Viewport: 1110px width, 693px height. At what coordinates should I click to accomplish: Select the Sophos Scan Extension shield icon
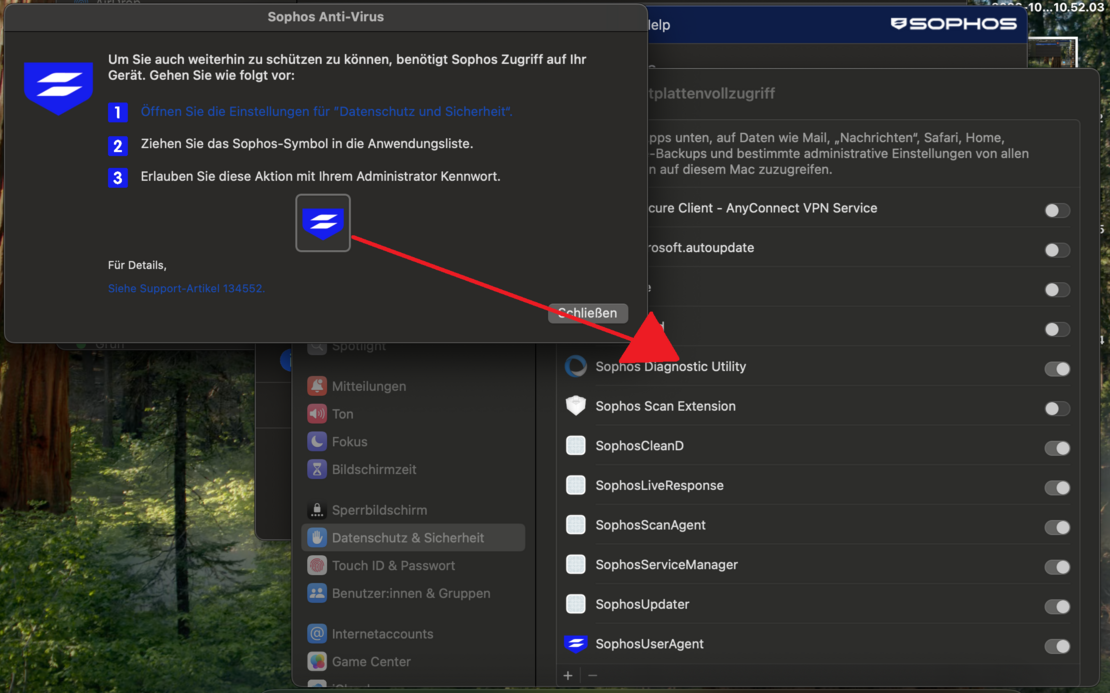click(x=576, y=406)
